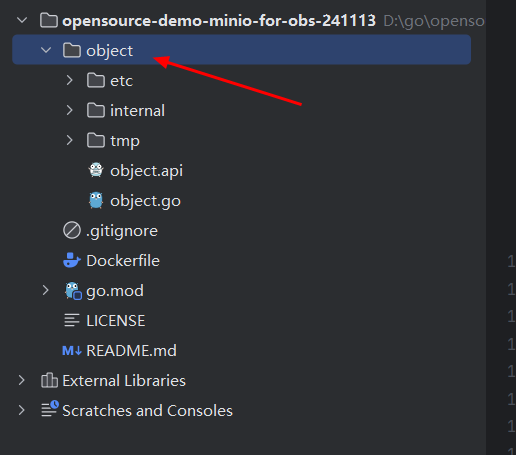
Task: Click the object.go Go file icon
Action: (96, 200)
